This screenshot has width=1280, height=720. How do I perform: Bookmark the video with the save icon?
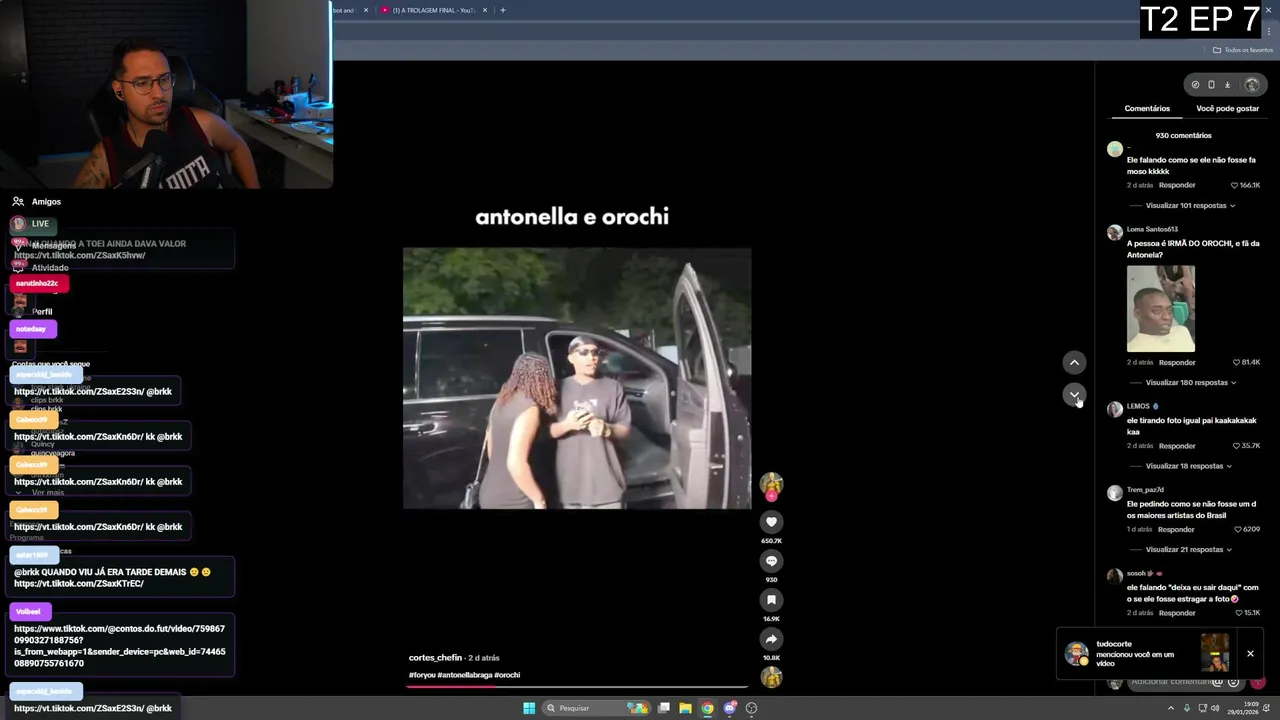[x=771, y=600]
